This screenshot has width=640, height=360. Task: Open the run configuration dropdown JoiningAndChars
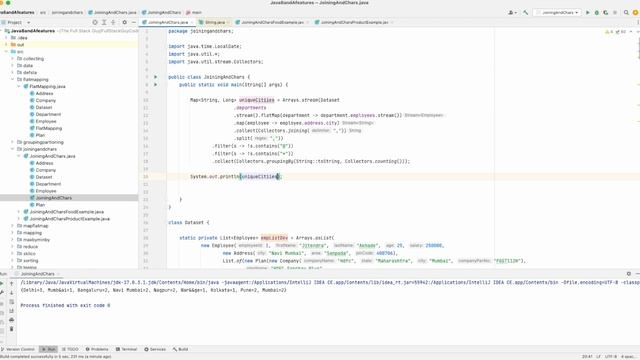pyautogui.click(x=558, y=13)
